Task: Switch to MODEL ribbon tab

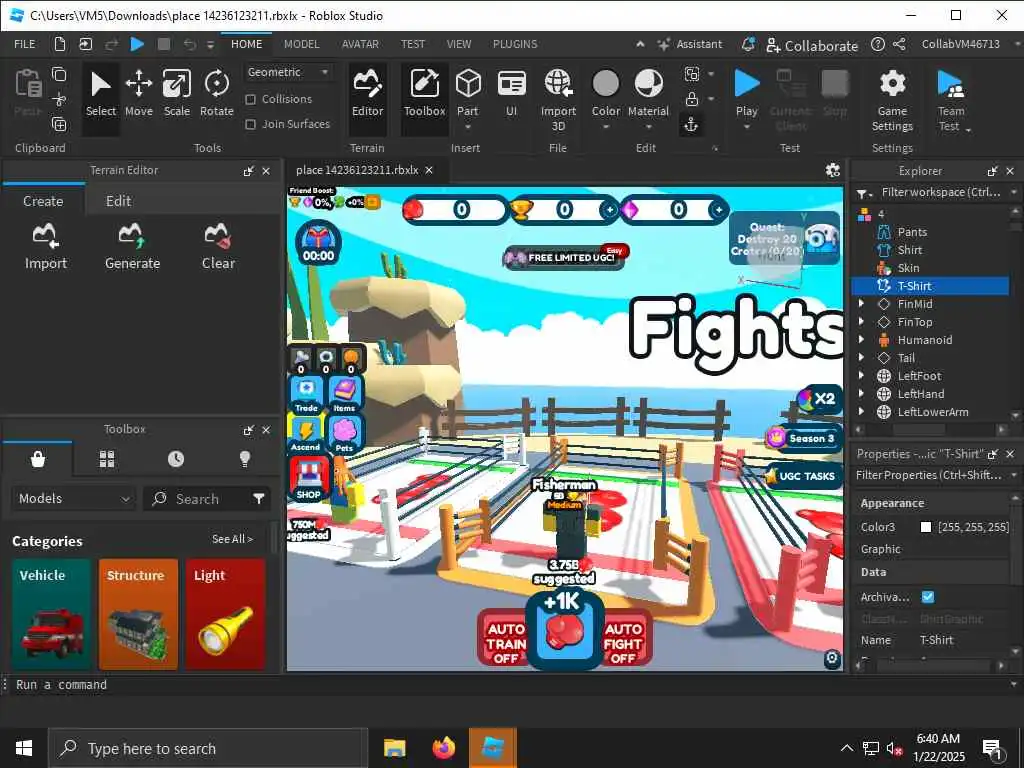Action: [302, 44]
